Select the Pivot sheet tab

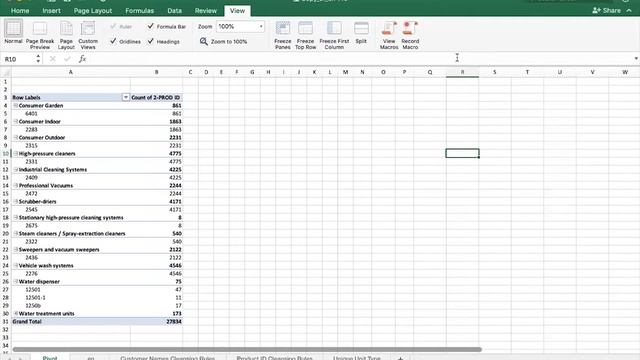pyautogui.click(x=50, y=358)
